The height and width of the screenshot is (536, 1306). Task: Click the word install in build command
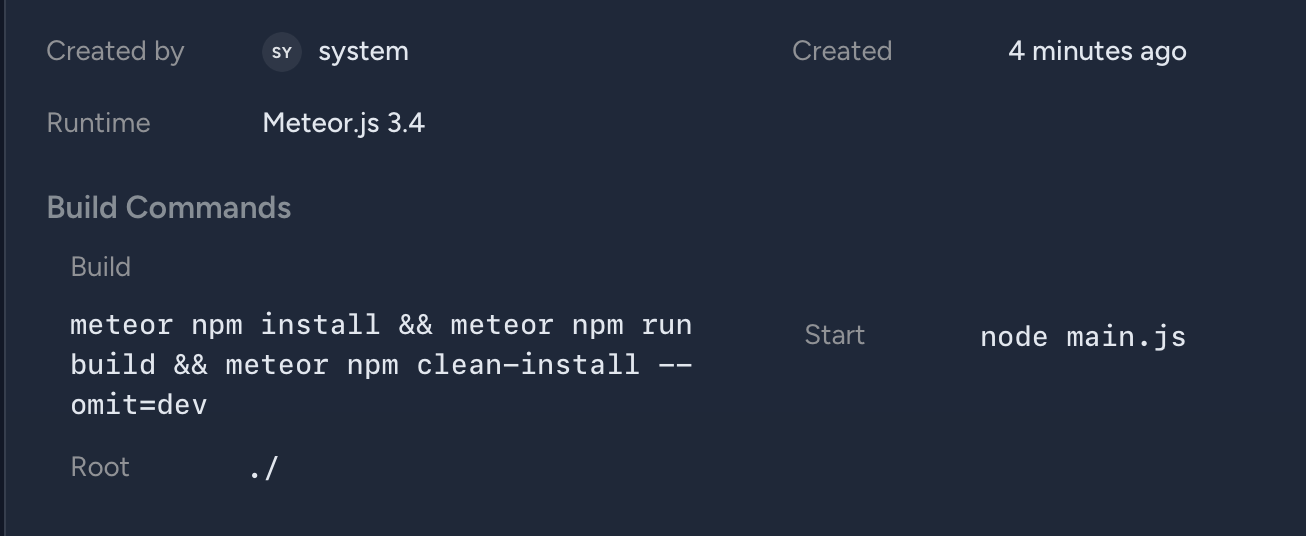[x=320, y=325]
